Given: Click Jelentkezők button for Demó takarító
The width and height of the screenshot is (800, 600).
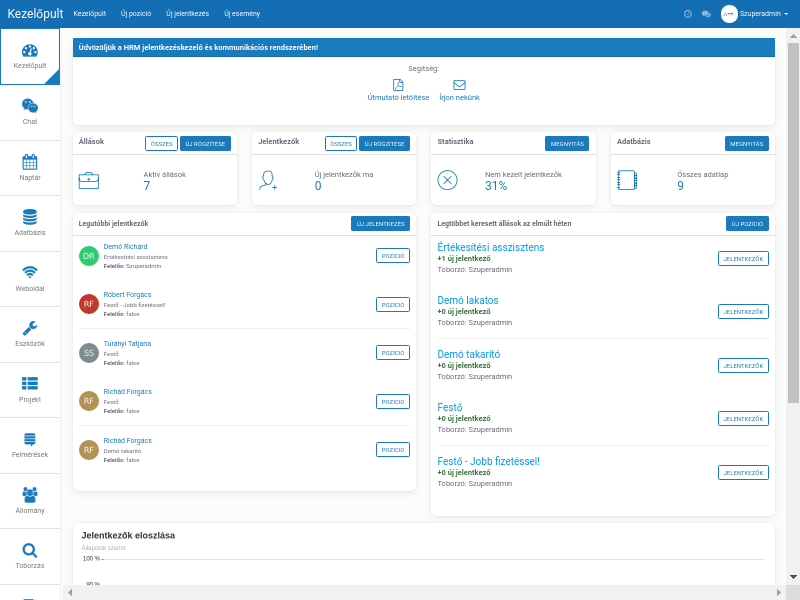Looking at the screenshot, I should [x=743, y=366].
